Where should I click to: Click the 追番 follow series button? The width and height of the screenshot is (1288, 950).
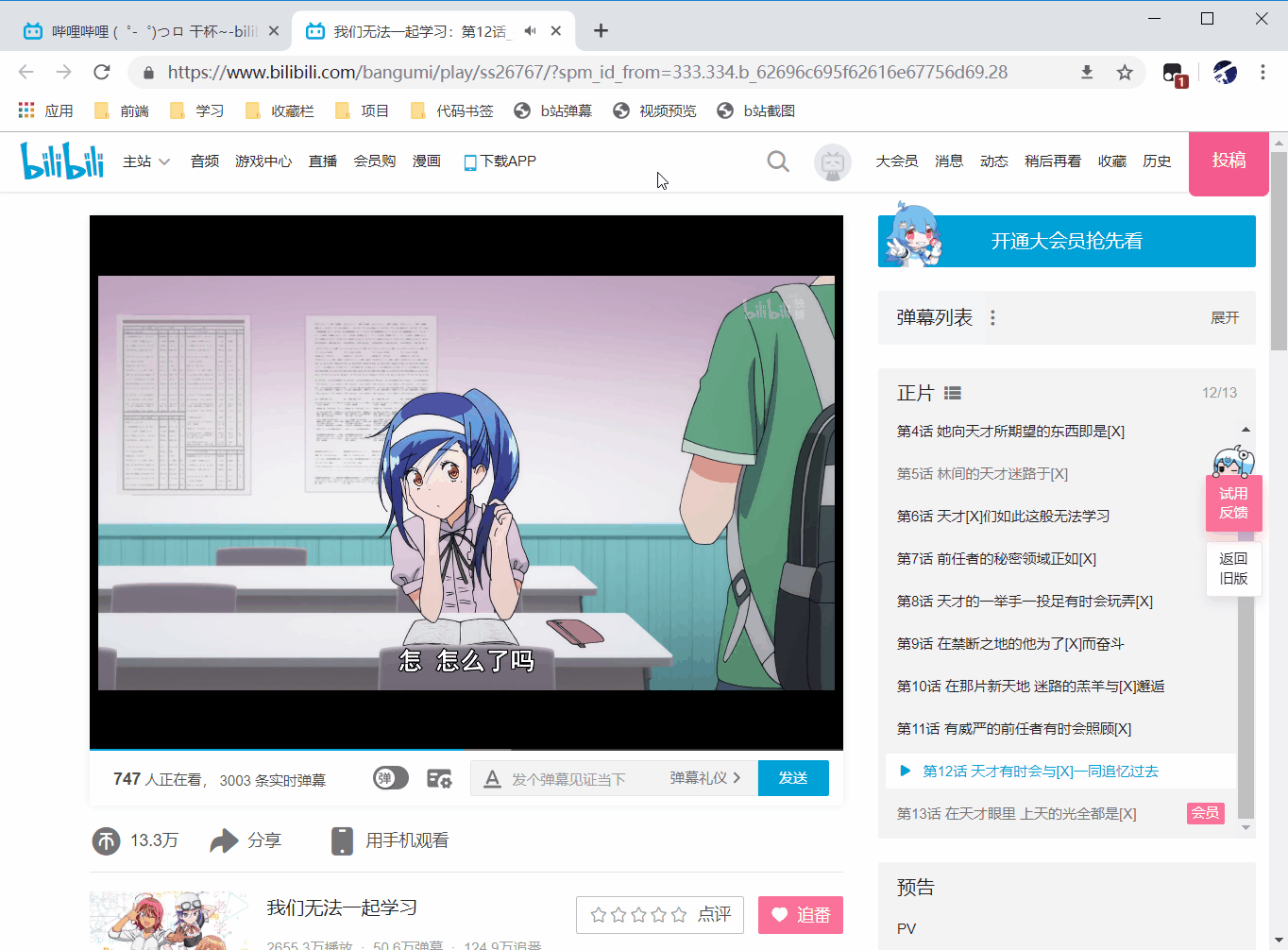tap(801, 915)
